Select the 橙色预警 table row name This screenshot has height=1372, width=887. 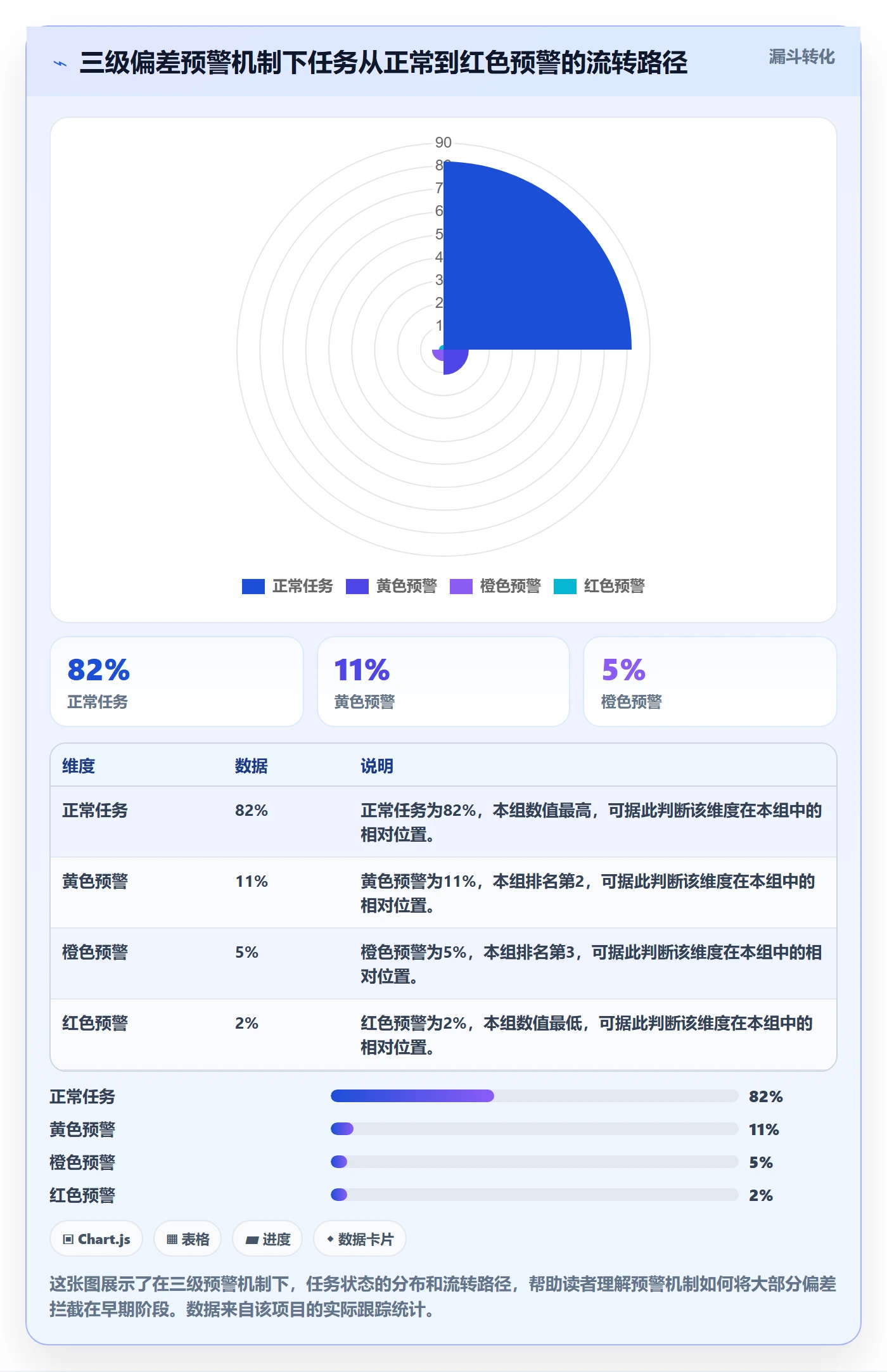(95, 952)
